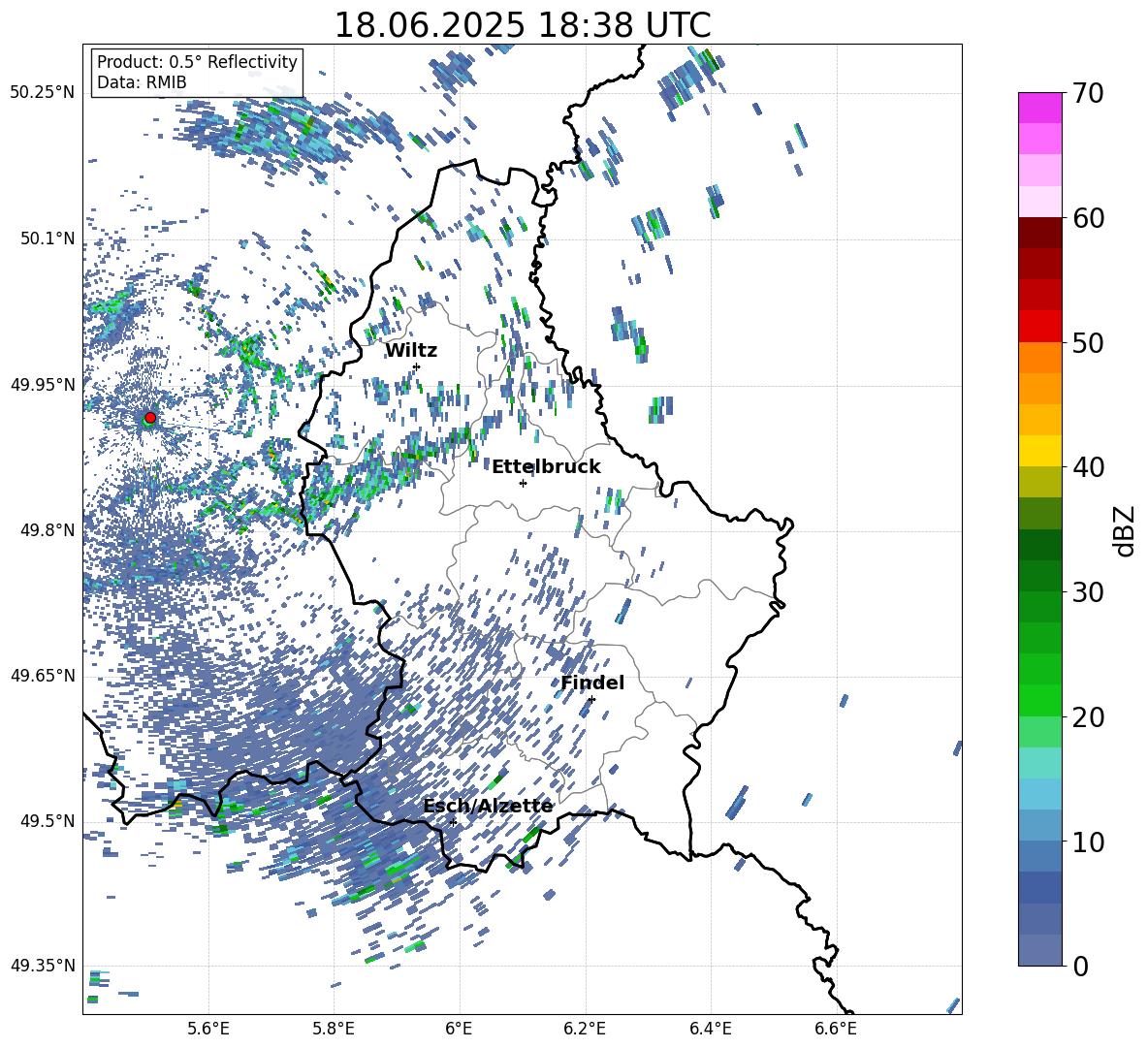Click the 49.95°N latitude label
This screenshot has width=1148, height=1048.
coord(43,385)
